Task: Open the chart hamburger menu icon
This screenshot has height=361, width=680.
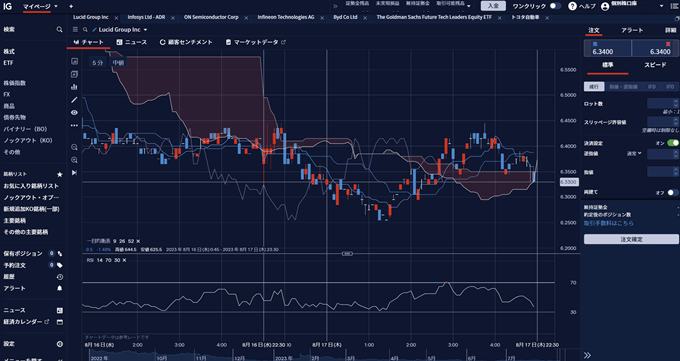Action: (75, 30)
